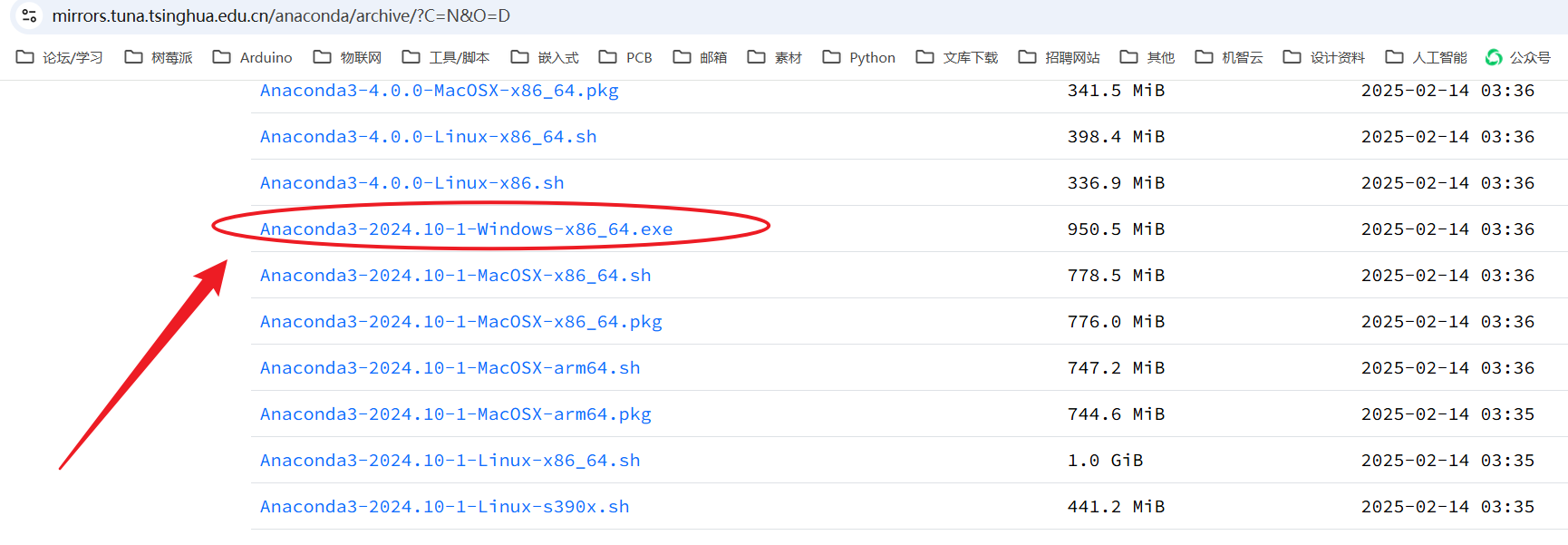This screenshot has height=545, width=1568.
Task: Open the Arduino bookmark folder
Action: point(253,57)
